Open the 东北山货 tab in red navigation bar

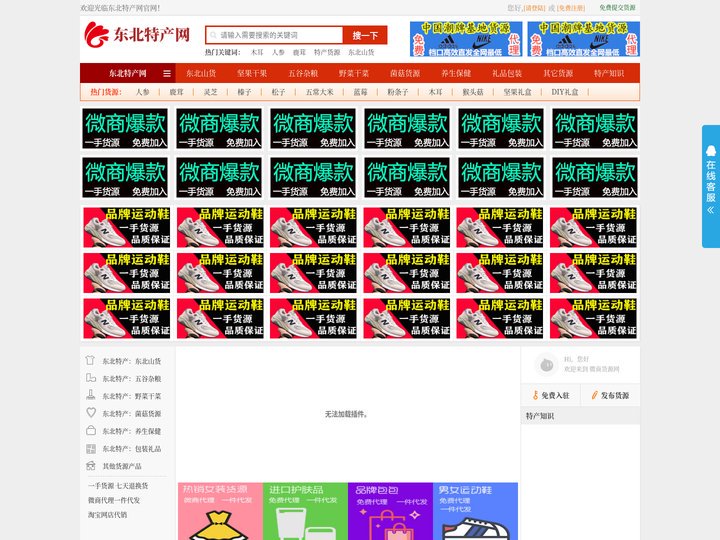point(201,73)
